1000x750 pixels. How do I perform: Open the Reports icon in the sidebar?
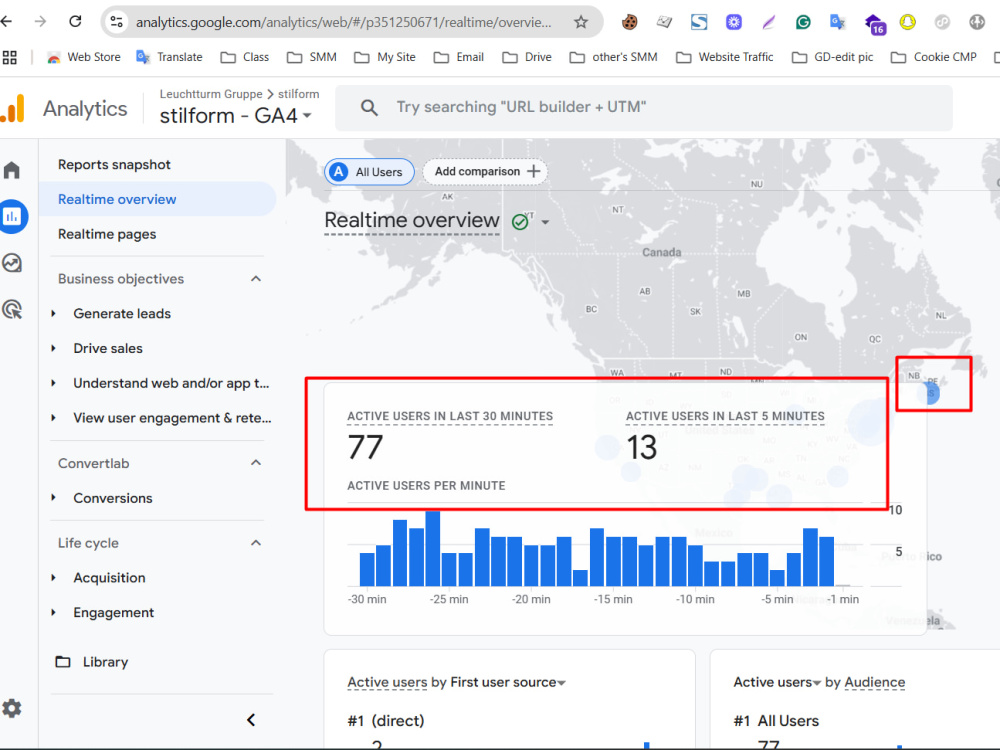(x=12, y=216)
